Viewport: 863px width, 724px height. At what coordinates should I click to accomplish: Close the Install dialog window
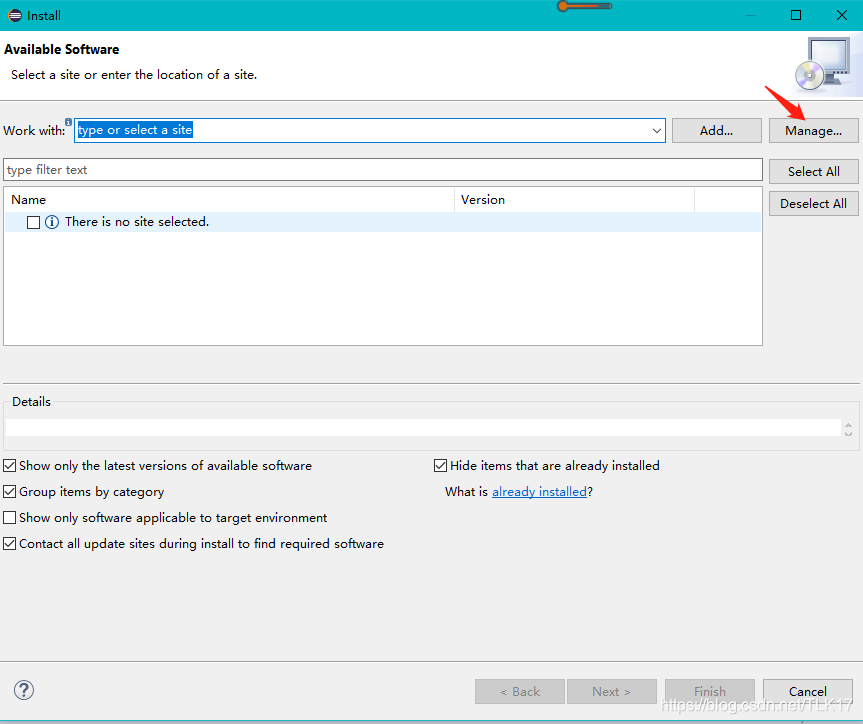tap(842, 15)
